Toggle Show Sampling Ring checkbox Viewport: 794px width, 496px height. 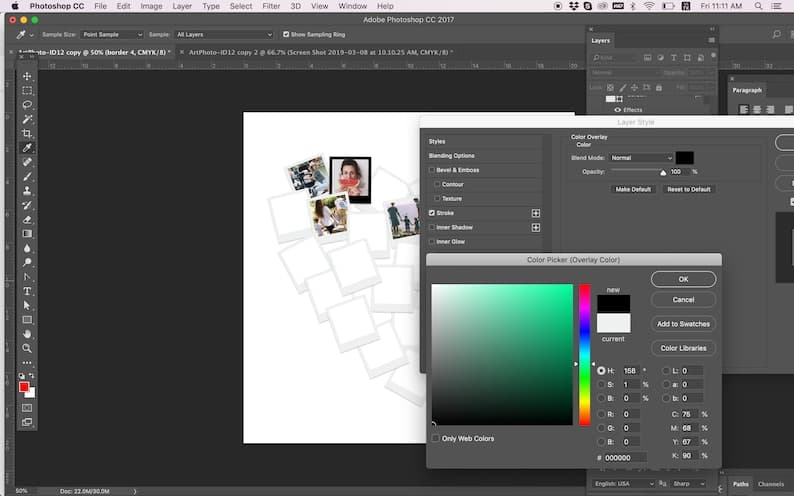[286, 34]
